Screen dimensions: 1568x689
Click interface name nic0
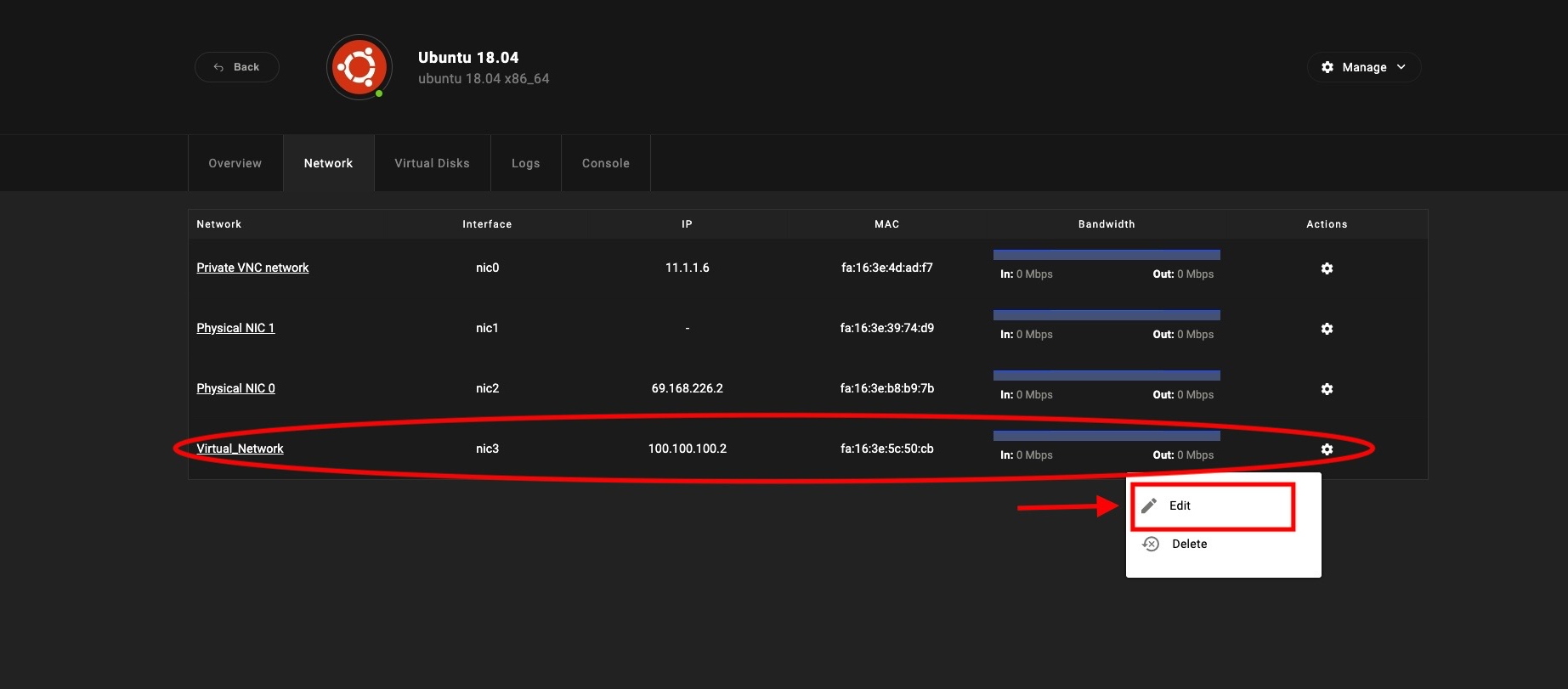point(487,268)
